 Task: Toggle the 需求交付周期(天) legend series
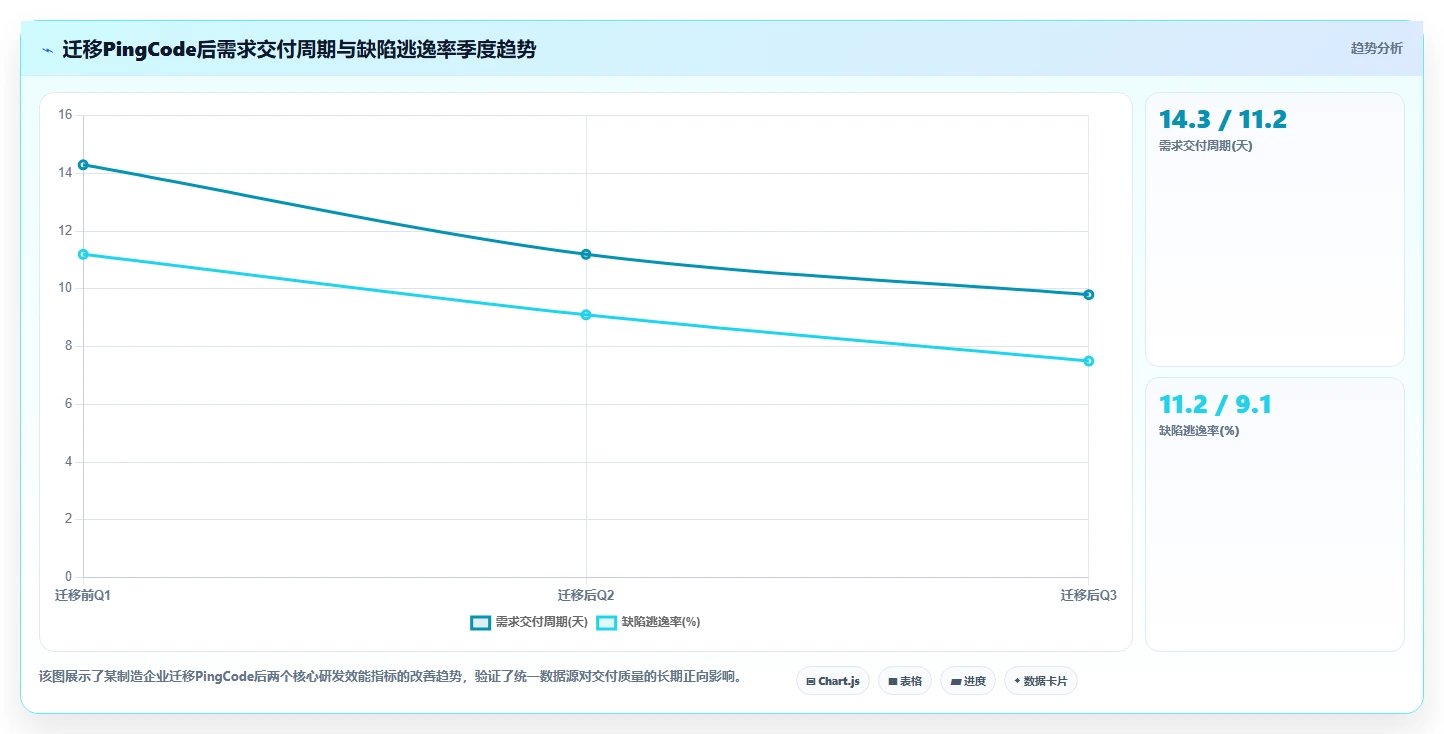pos(529,622)
